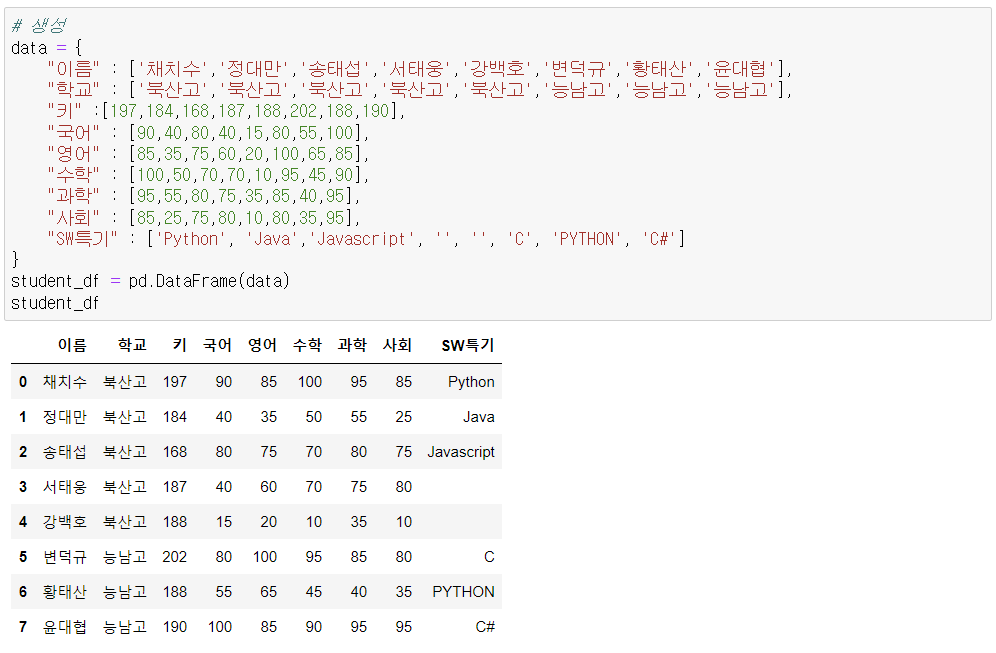
Task: Click height value 197 for 채치수
Action: point(175,382)
